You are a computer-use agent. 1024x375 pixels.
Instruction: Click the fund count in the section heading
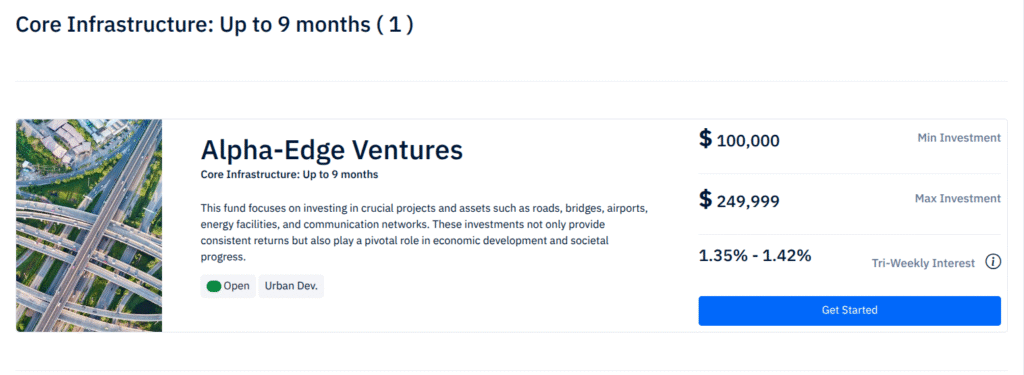pyautogui.click(x=394, y=25)
